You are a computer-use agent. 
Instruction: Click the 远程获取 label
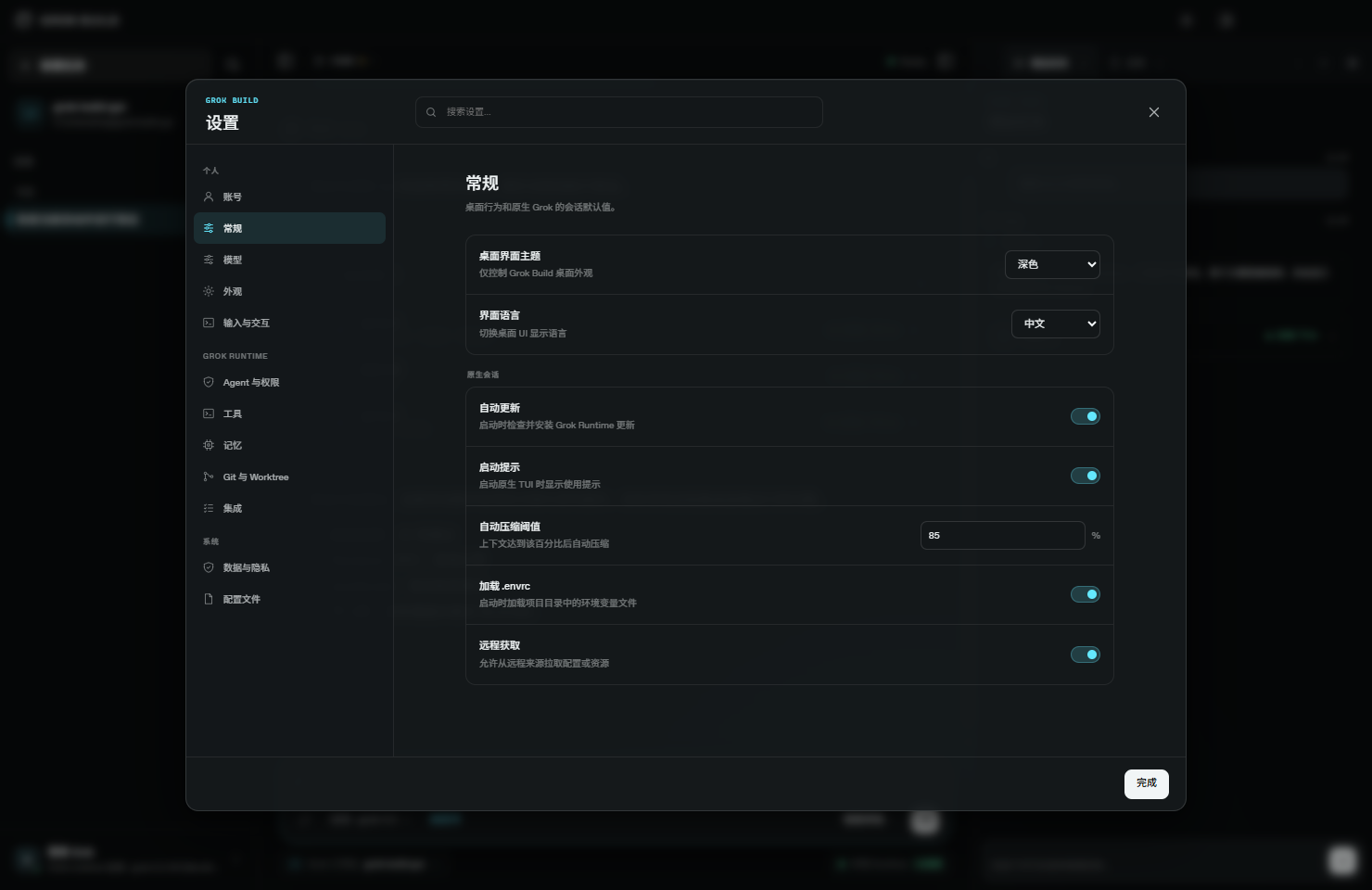pyautogui.click(x=500, y=645)
